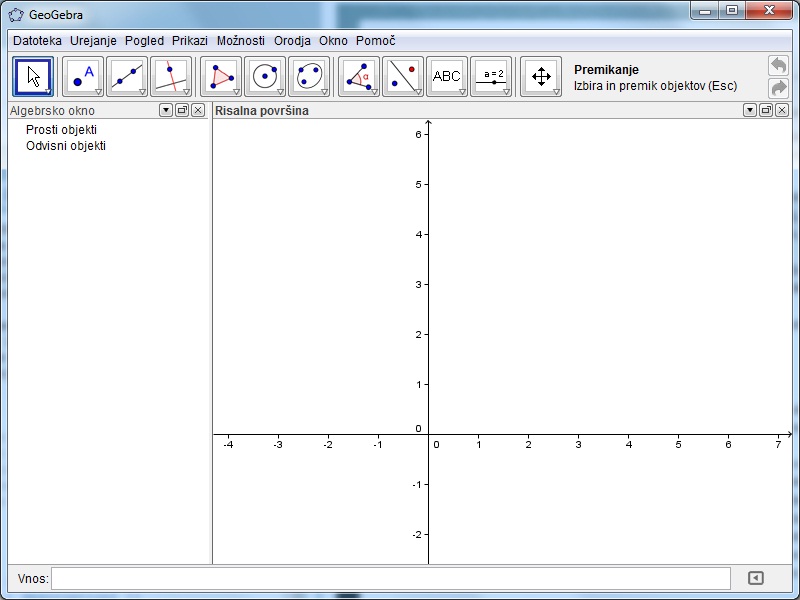Select the Line through two points tool

pyautogui.click(x=127, y=76)
